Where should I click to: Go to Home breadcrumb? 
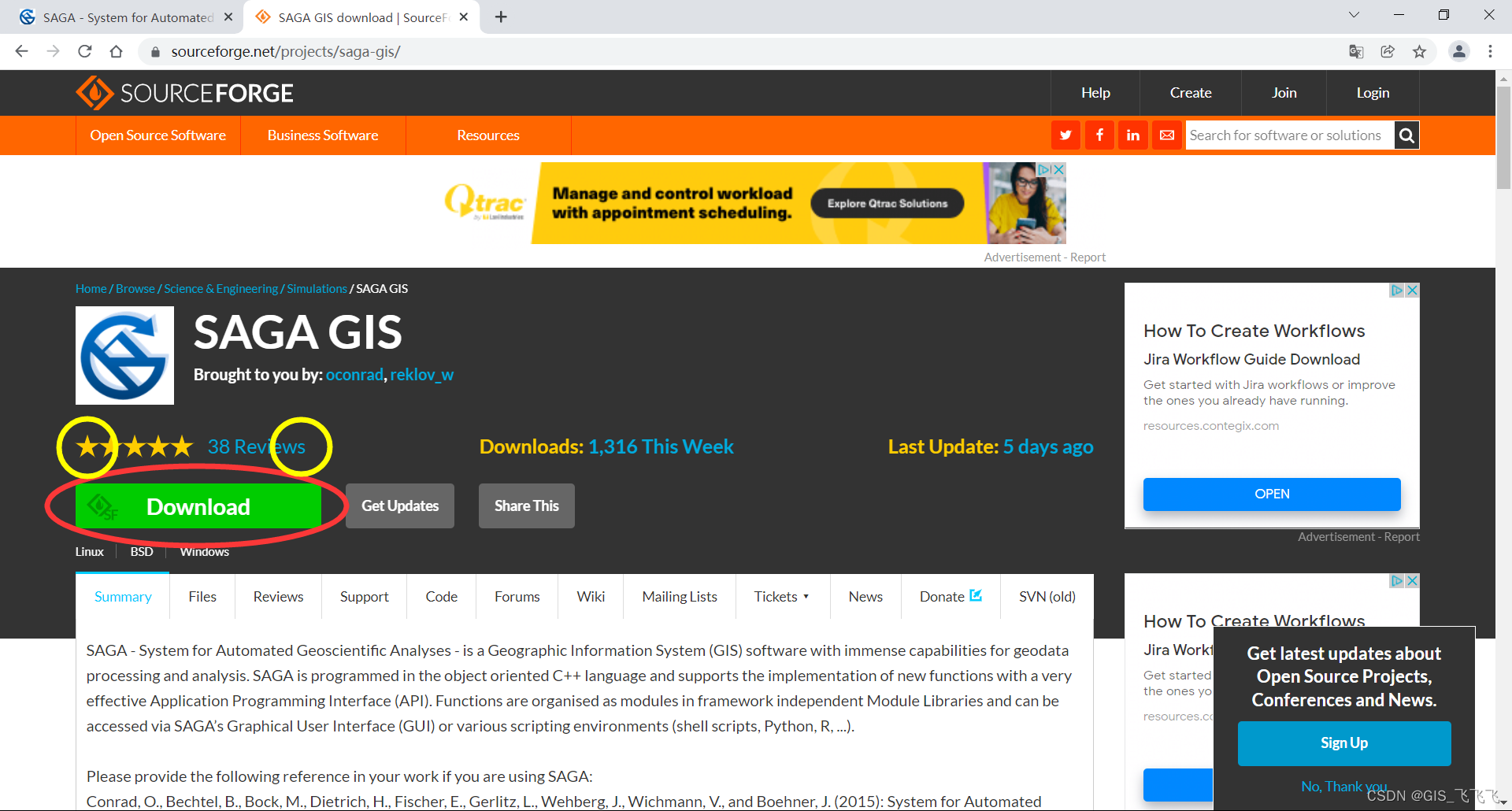91,289
